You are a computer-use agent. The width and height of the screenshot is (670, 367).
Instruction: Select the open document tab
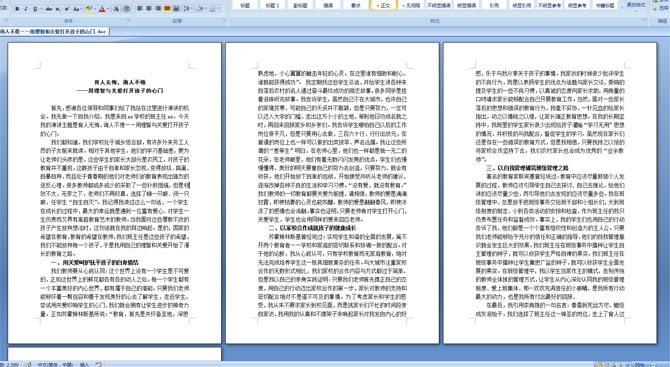tap(54, 32)
